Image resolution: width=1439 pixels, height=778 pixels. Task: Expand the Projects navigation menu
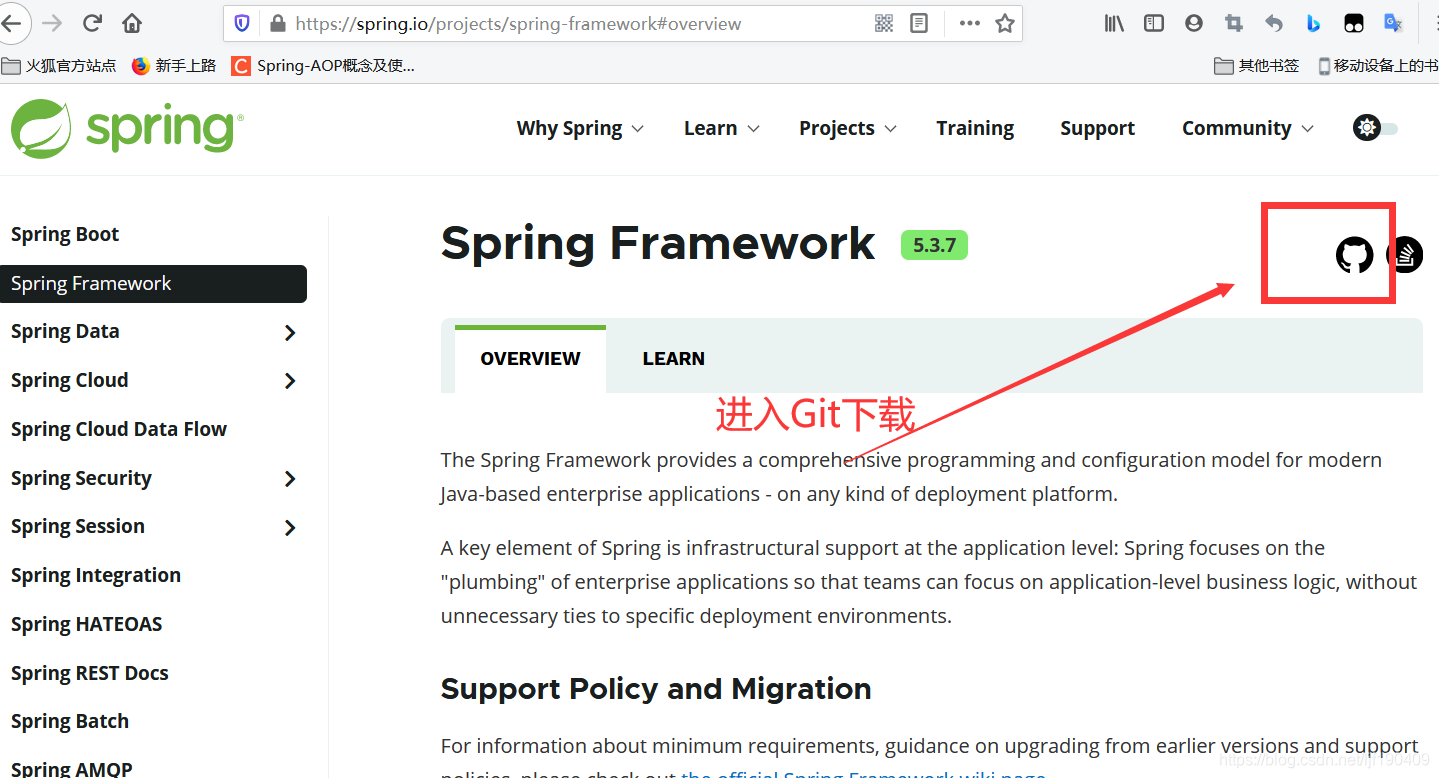848,128
